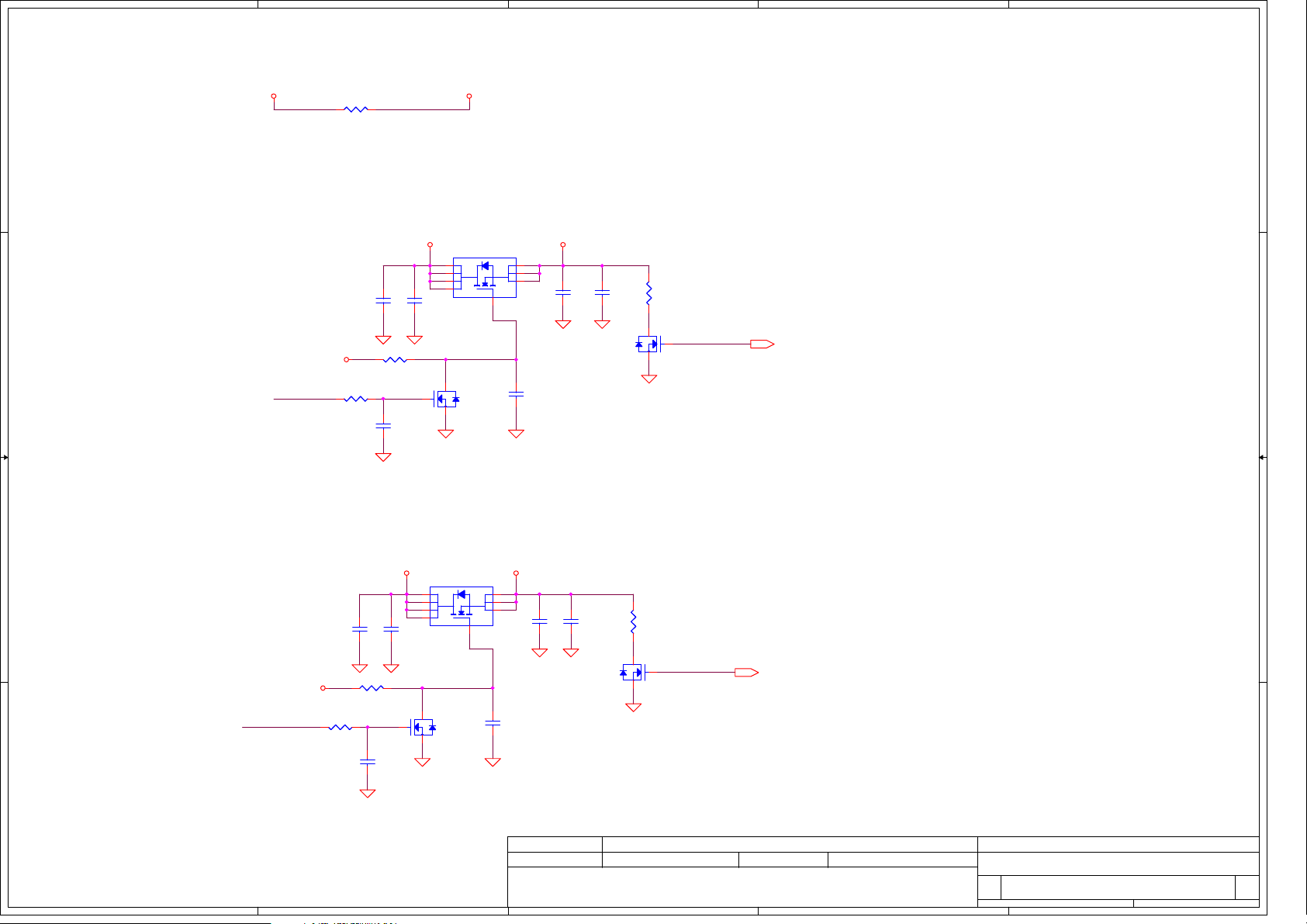This screenshot has width=1307, height=924.
Task: Select lower circuit's gate-drive MOSFET beside input resistor
Action: click(423, 728)
